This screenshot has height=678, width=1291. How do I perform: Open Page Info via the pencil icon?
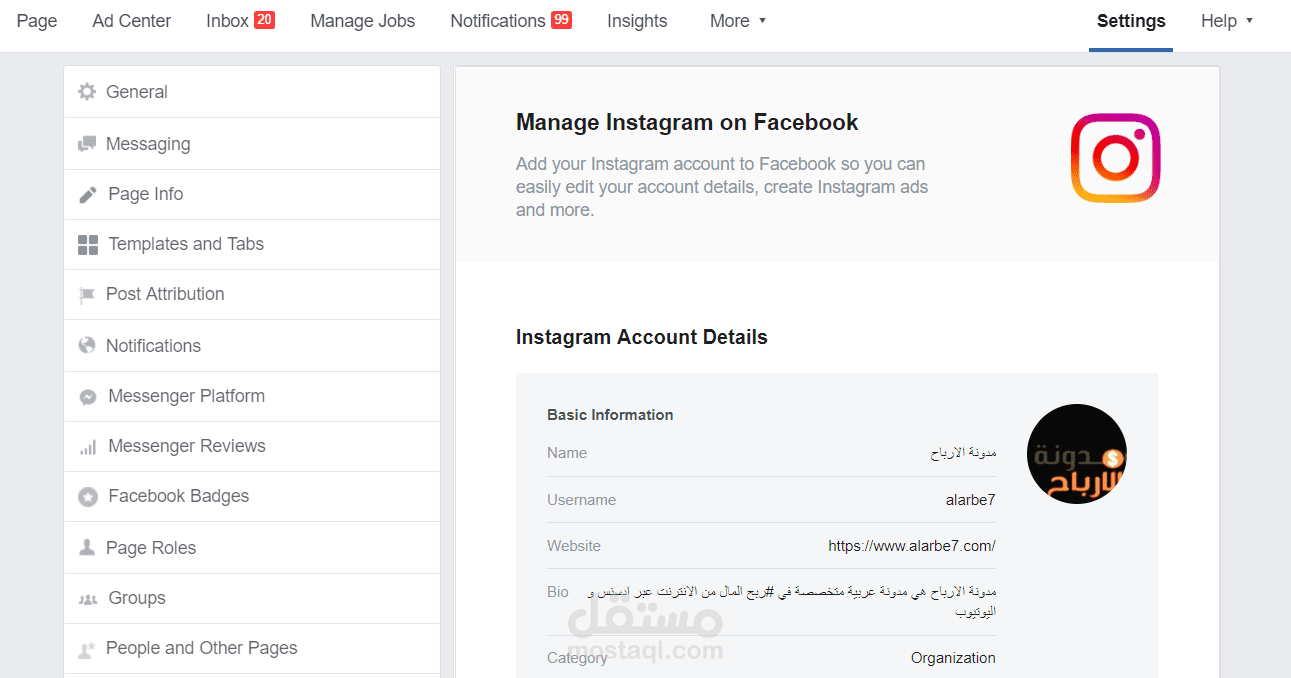point(88,193)
